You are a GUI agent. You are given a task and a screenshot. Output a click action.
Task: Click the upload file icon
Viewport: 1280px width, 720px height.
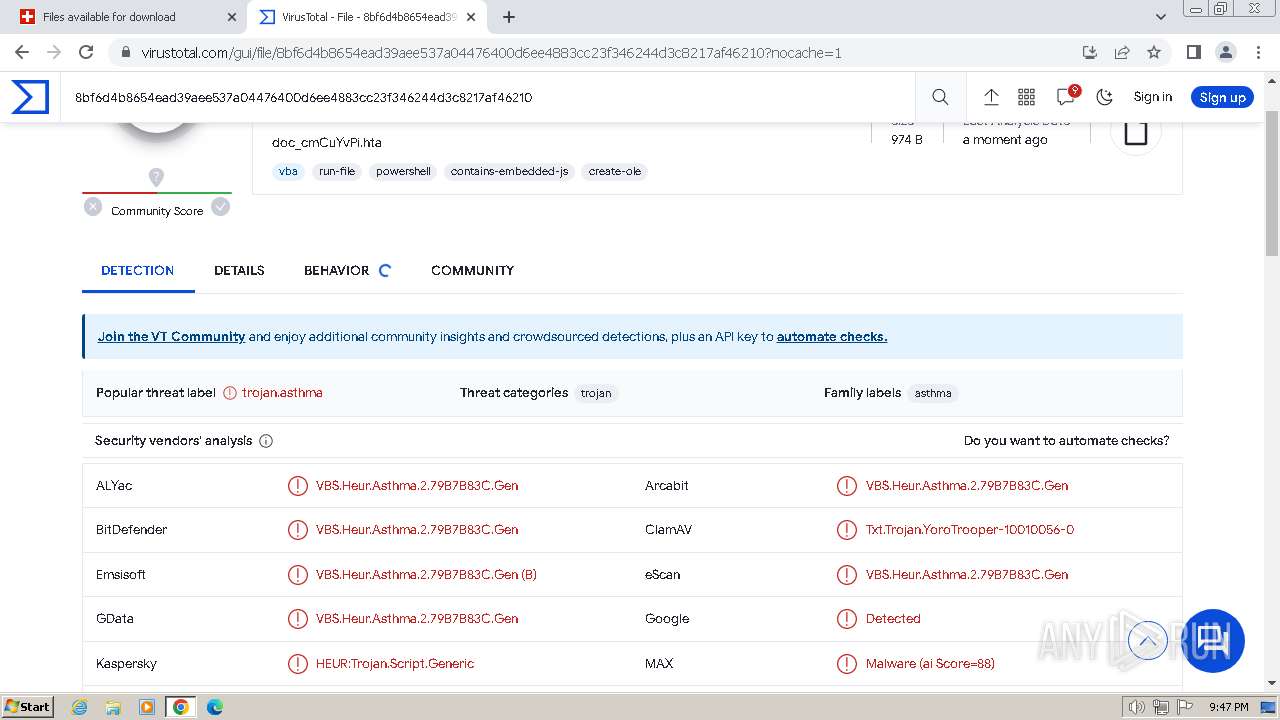(x=991, y=97)
